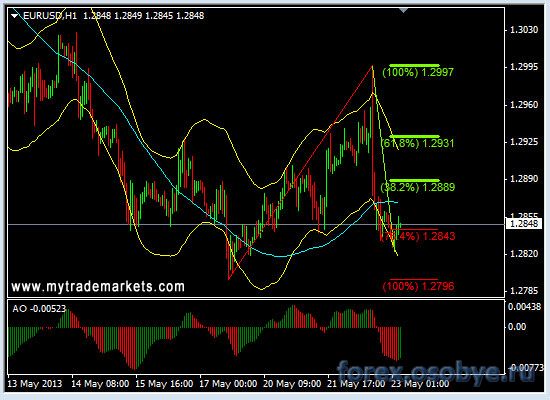This screenshot has width=550, height=400.
Task: Click the forex.osobye.ru watermark
Action: pyautogui.click(x=436, y=372)
